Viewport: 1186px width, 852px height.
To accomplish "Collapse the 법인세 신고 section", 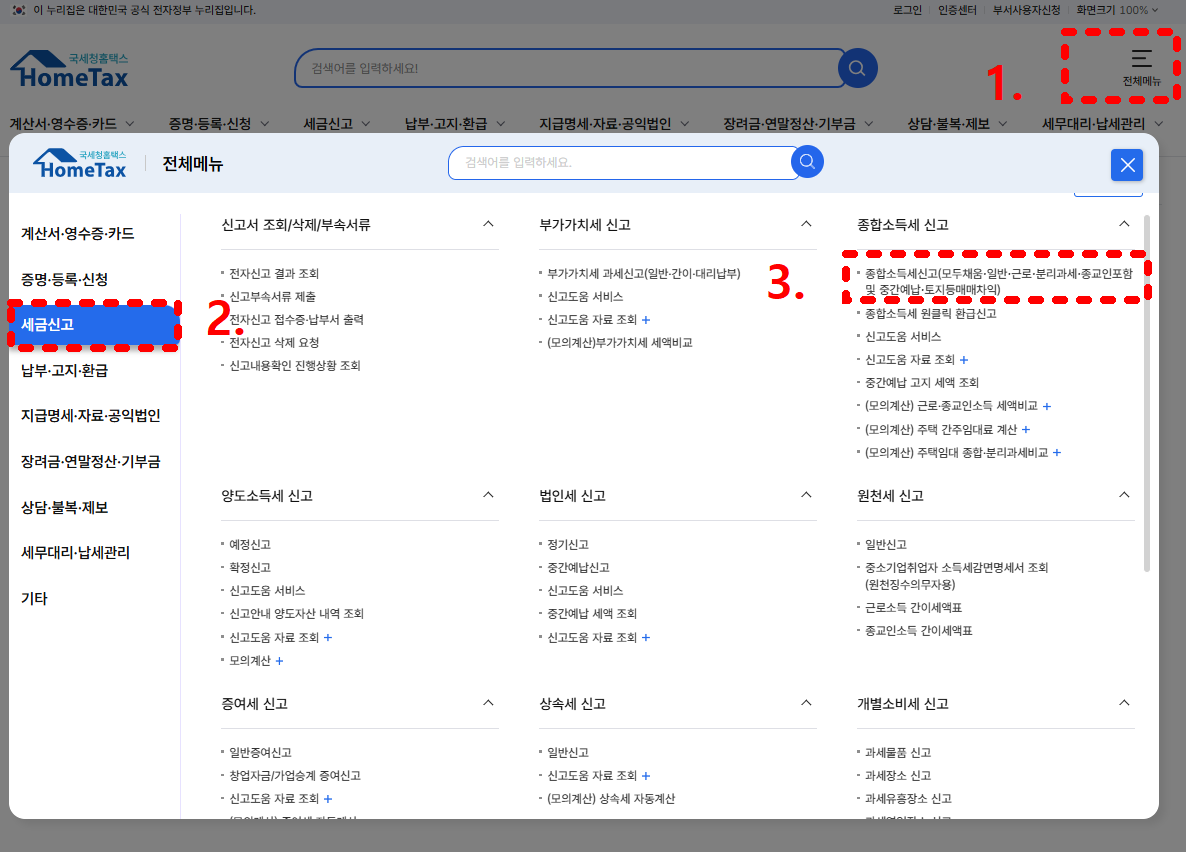I will coord(806,495).
